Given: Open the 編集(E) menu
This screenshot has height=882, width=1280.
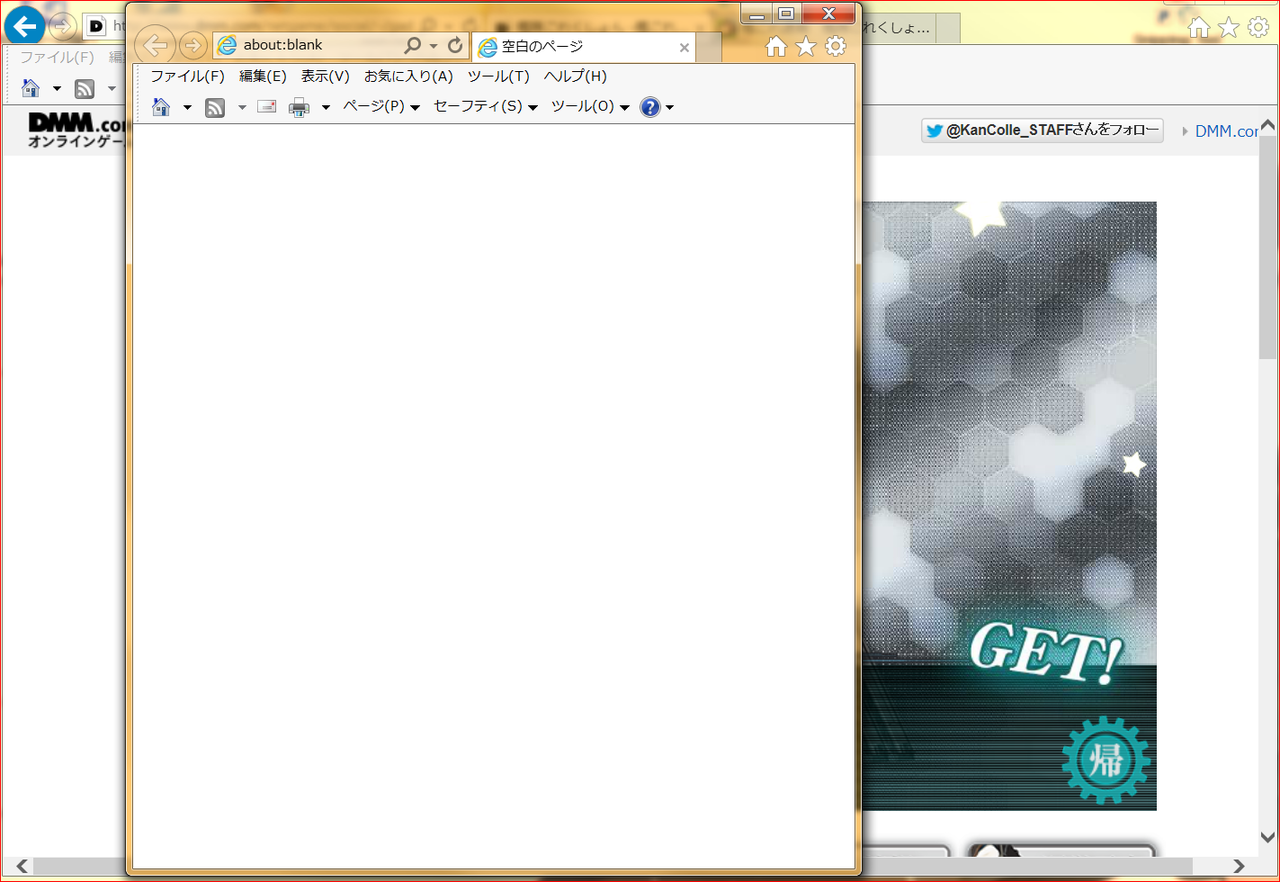Looking at the screenshot, I should 263,76.
